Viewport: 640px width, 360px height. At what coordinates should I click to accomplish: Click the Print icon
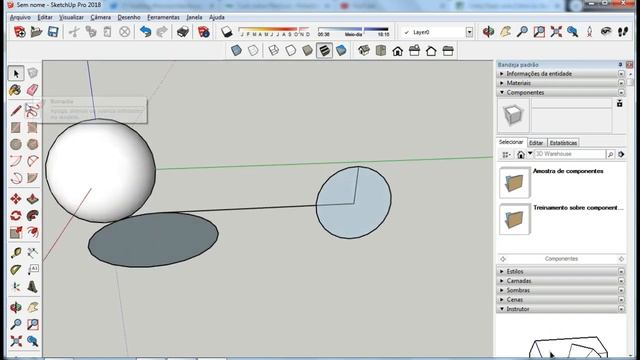coord(183,32)
